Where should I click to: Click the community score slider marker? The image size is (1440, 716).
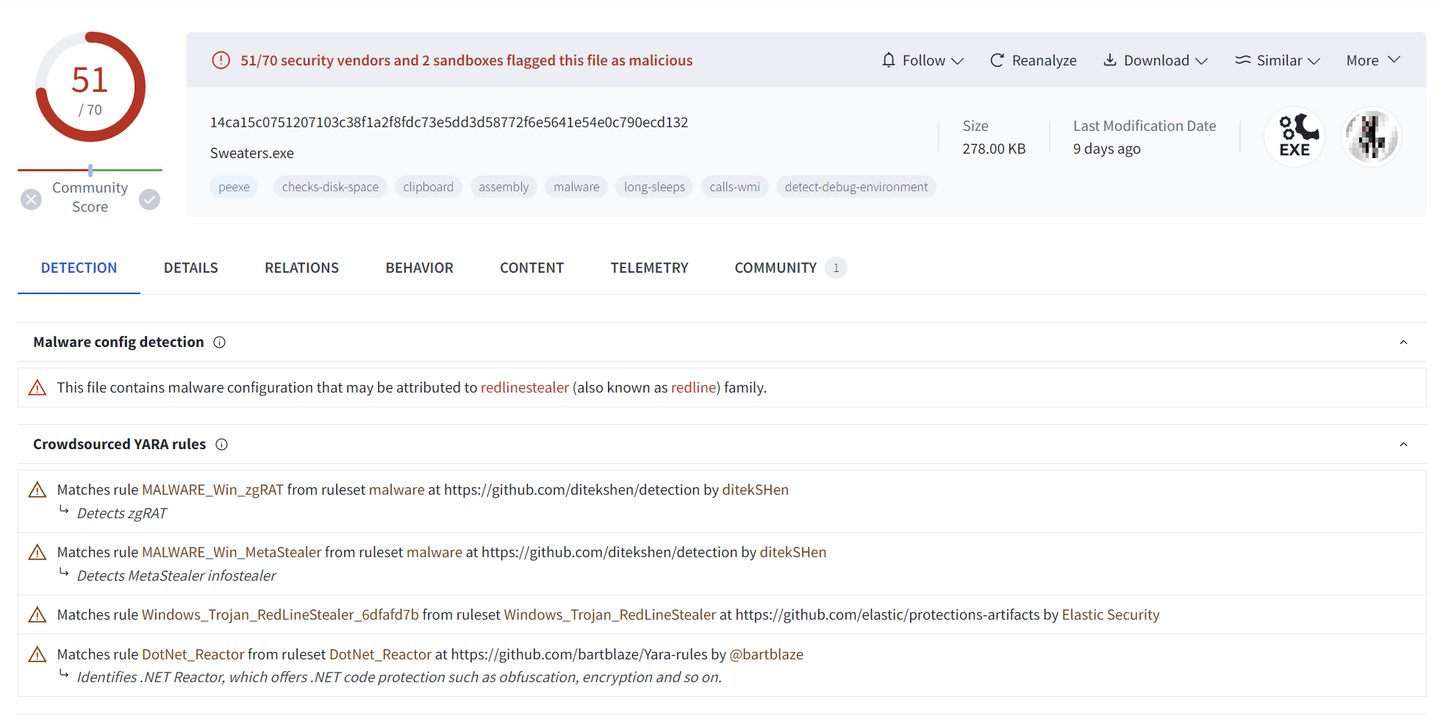tap(91, 170)
